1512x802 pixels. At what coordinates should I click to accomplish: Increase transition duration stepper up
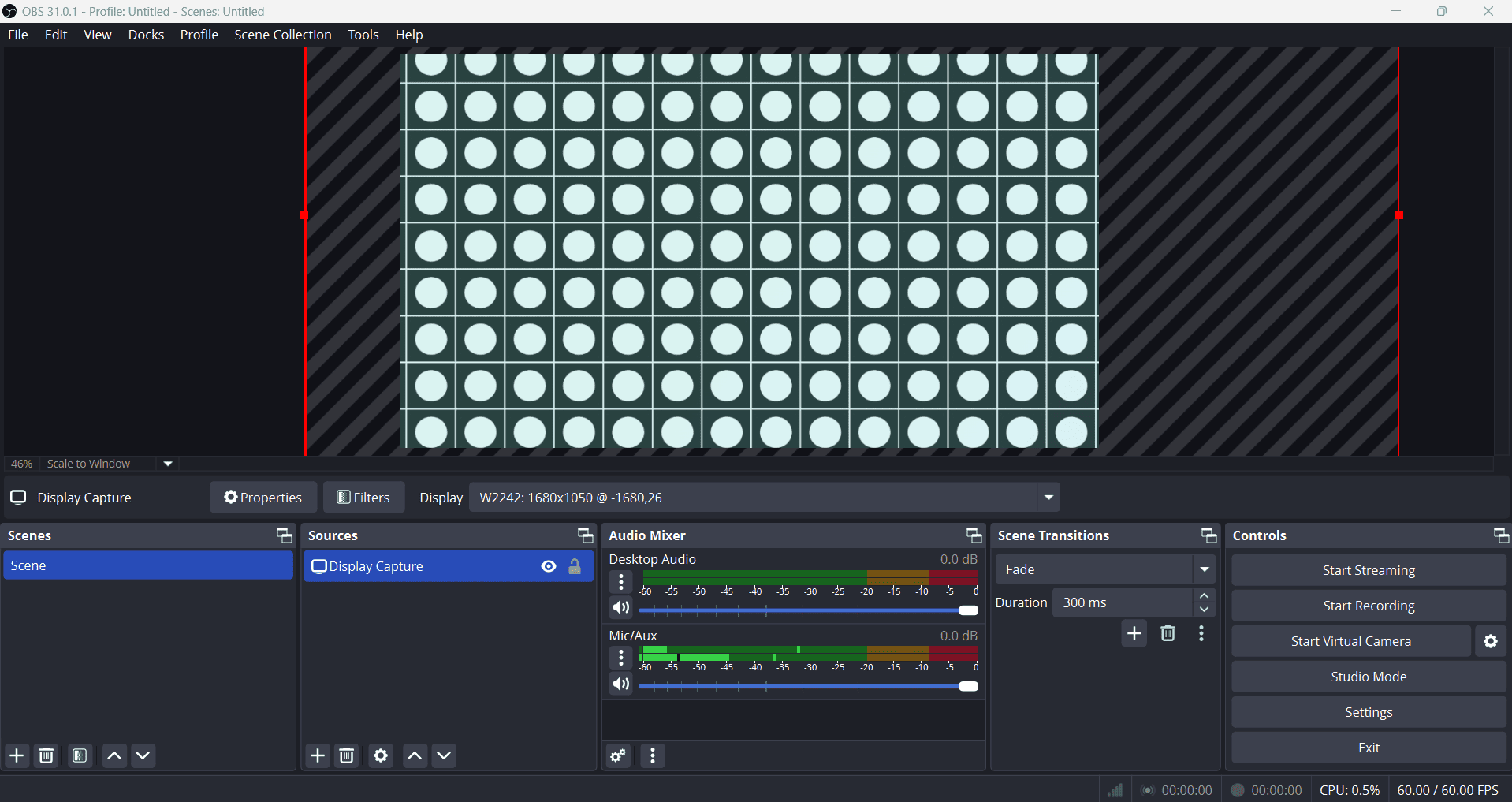(1205, 595)
